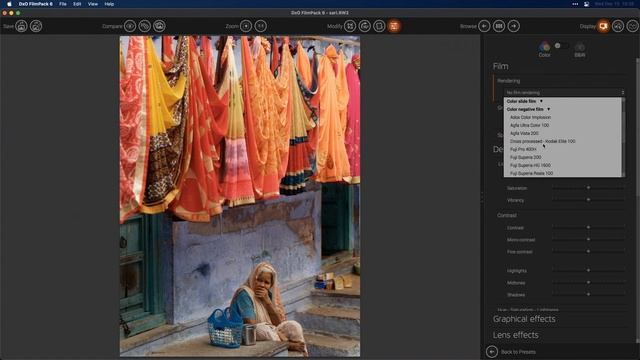
Task: Open the Browse image grid icon
Action: (499, 26)
